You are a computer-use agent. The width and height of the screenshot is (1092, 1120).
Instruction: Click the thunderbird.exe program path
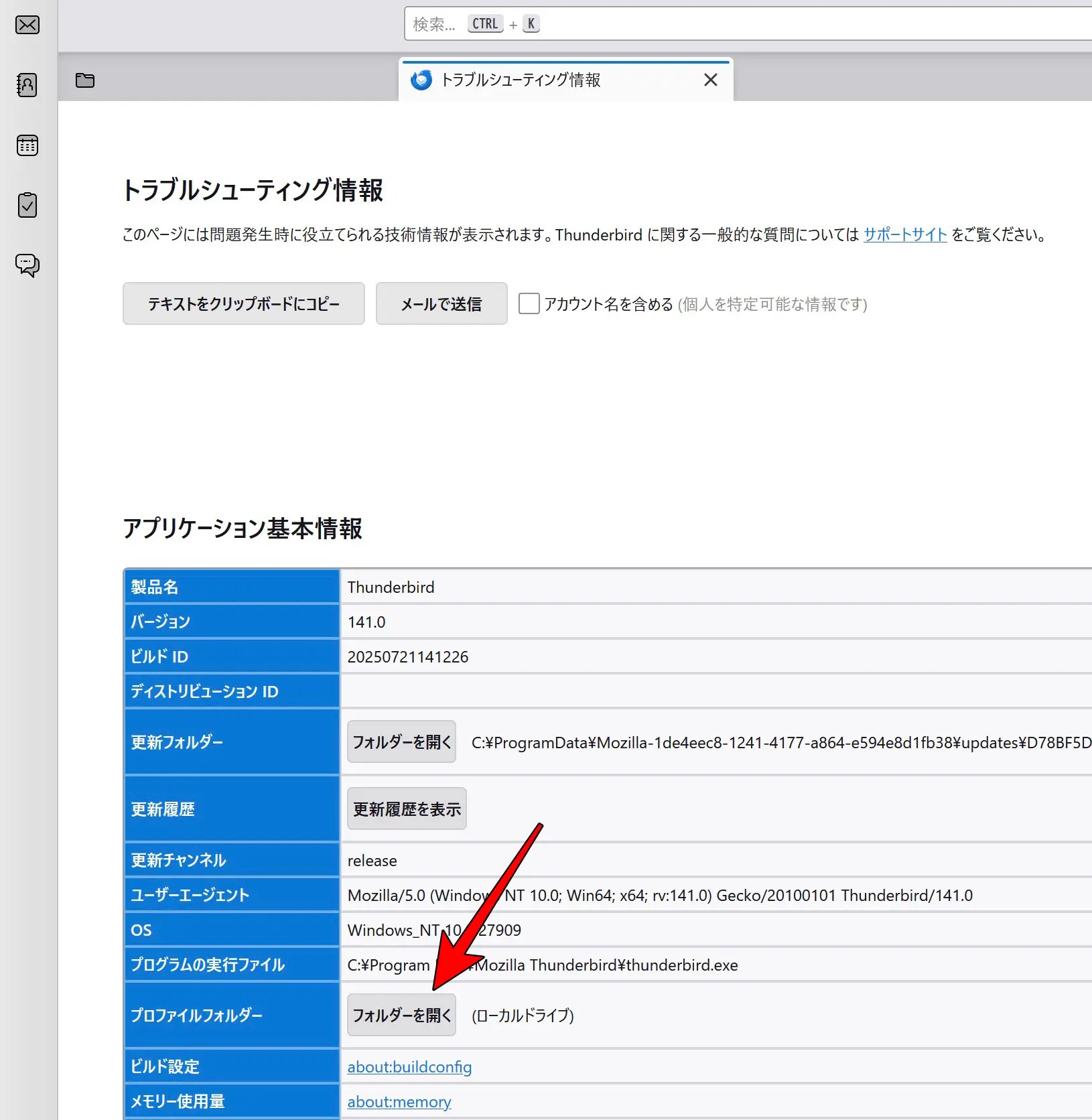click(543, 965)
